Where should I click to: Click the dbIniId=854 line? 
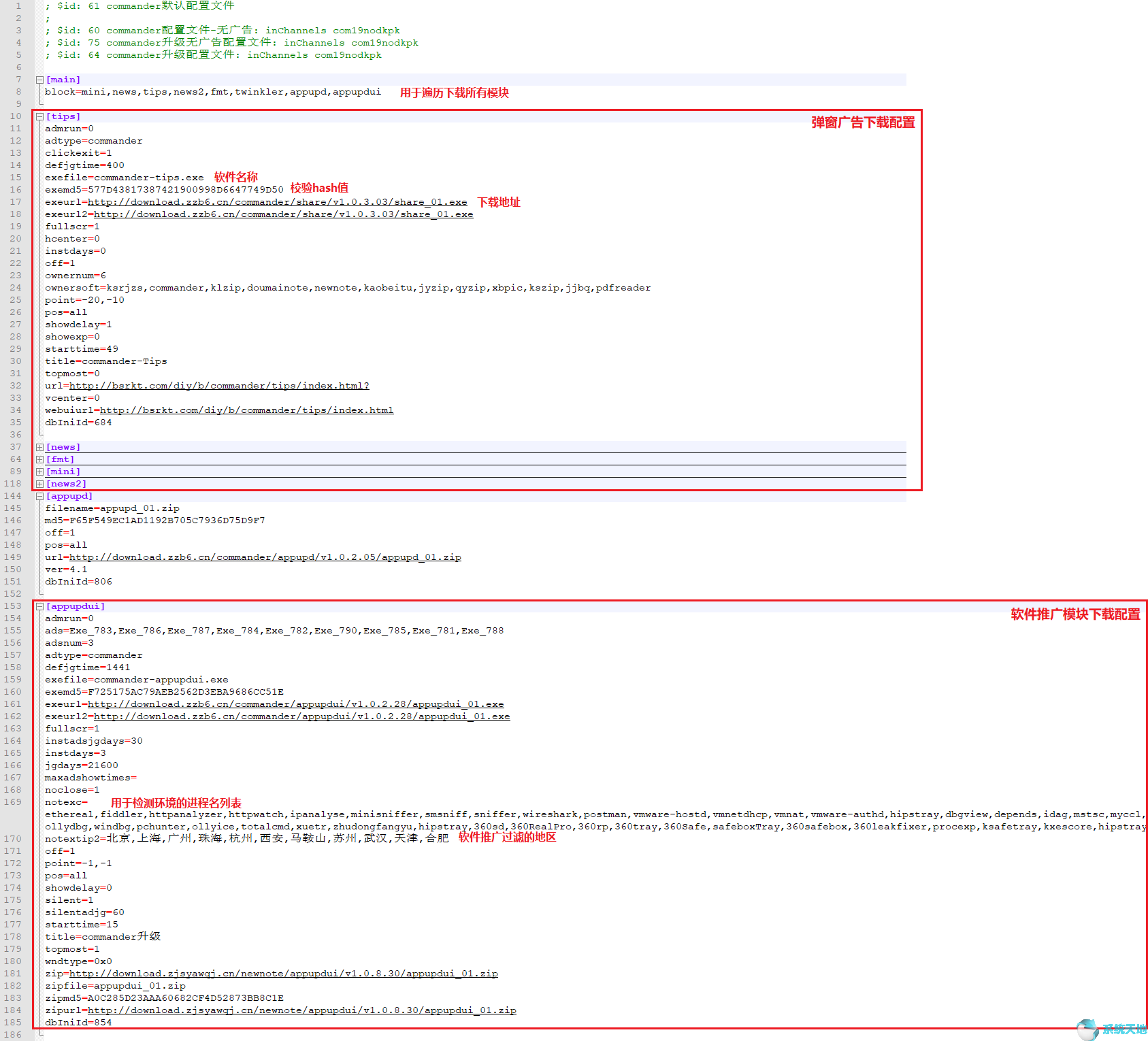click(78, 1023)
